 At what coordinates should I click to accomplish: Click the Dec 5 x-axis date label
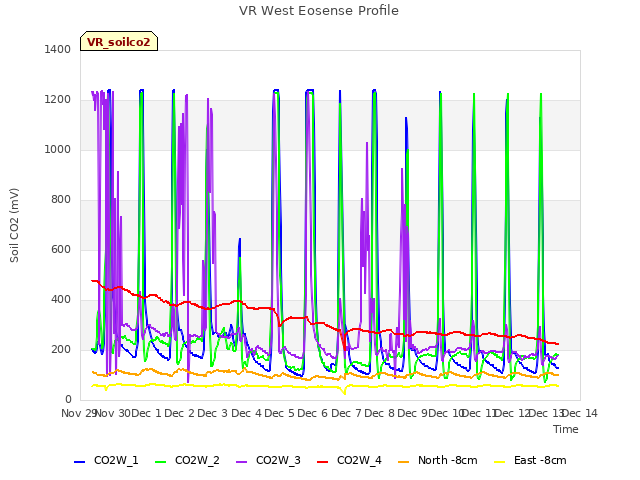(x=280, y=413)
